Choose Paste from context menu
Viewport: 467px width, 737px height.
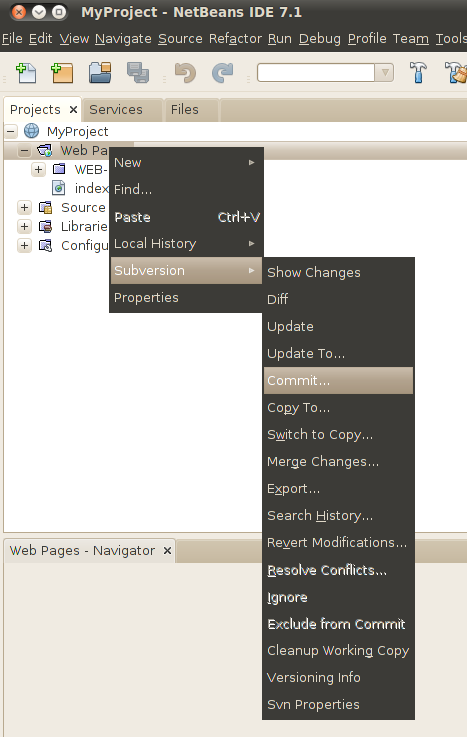click(186, 217)
